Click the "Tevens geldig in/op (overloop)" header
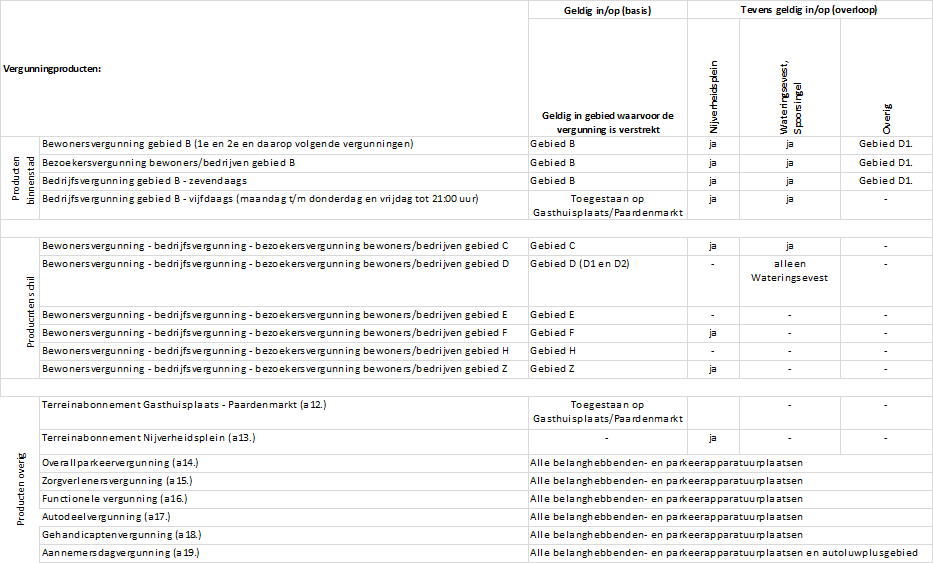This screenshot has width=933, height=563. coord(810,9)
